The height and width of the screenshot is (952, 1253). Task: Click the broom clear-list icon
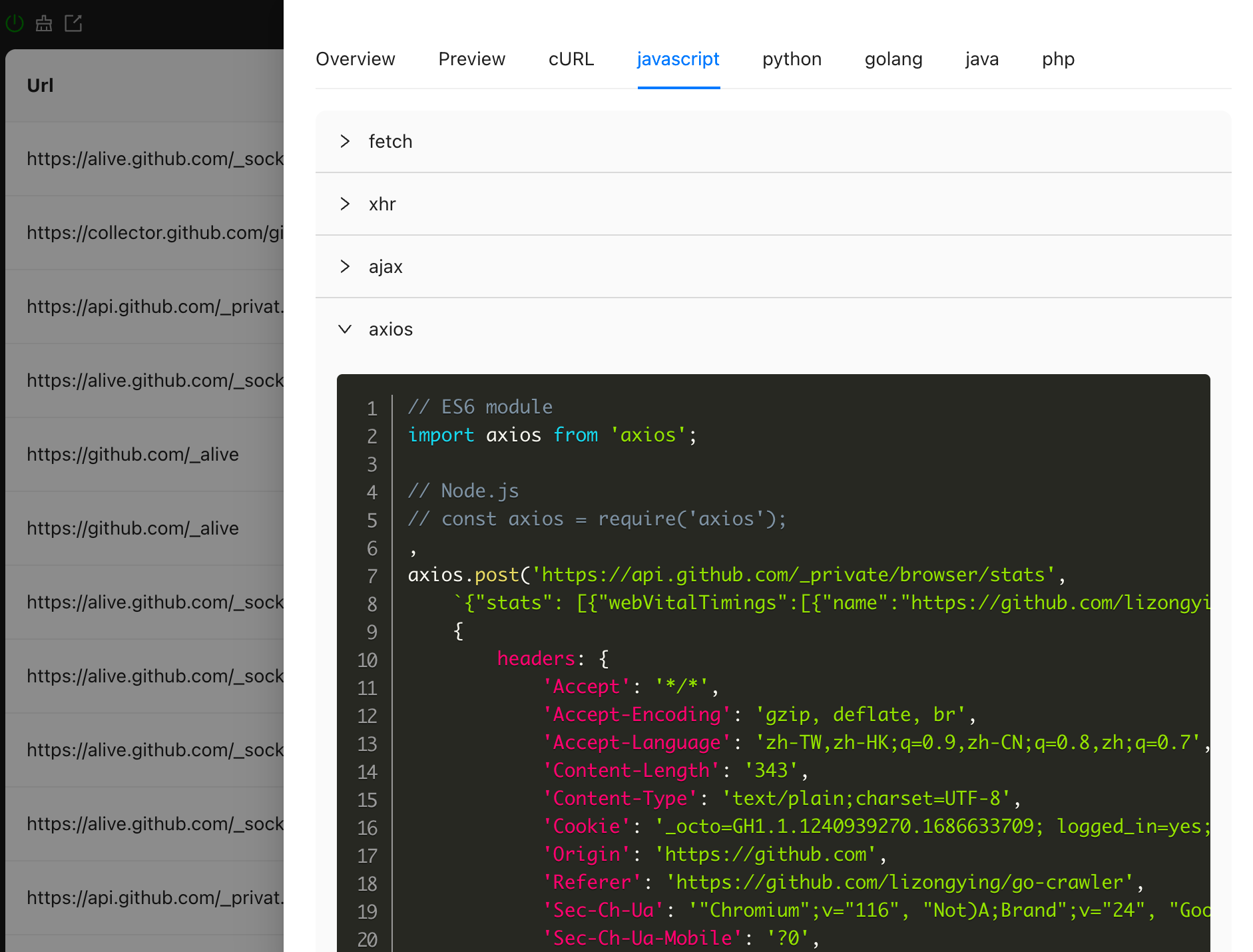tap(44, 24)
